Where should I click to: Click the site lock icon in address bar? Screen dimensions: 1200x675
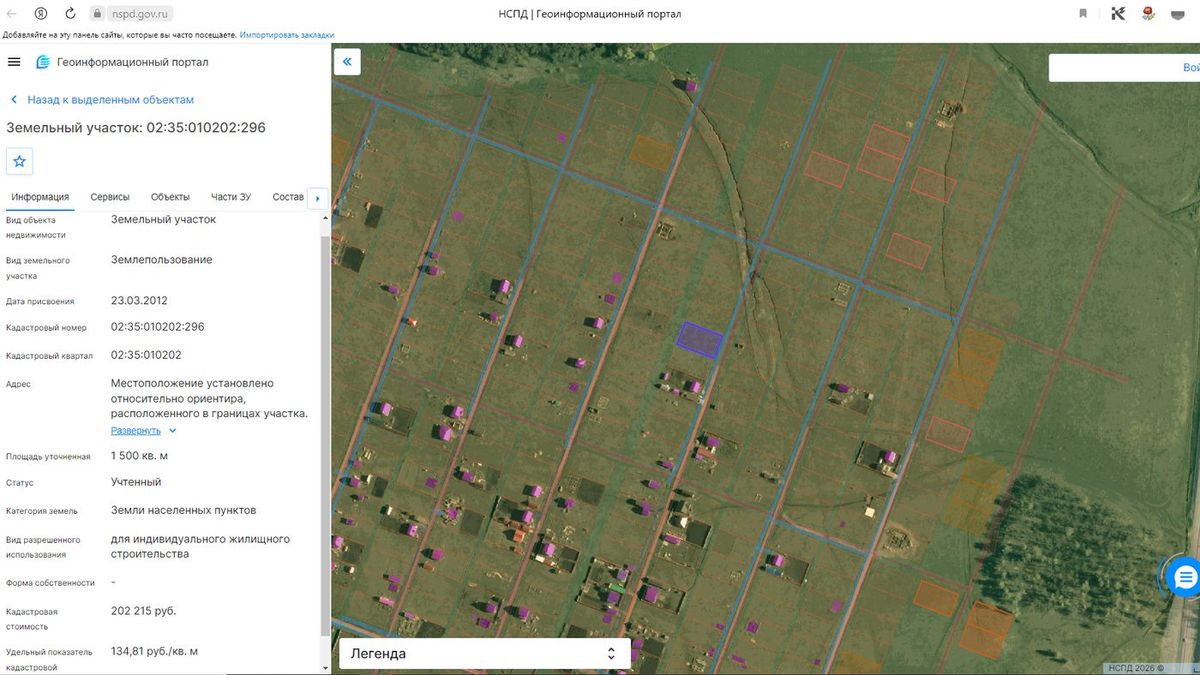click(x=98, y=14)
